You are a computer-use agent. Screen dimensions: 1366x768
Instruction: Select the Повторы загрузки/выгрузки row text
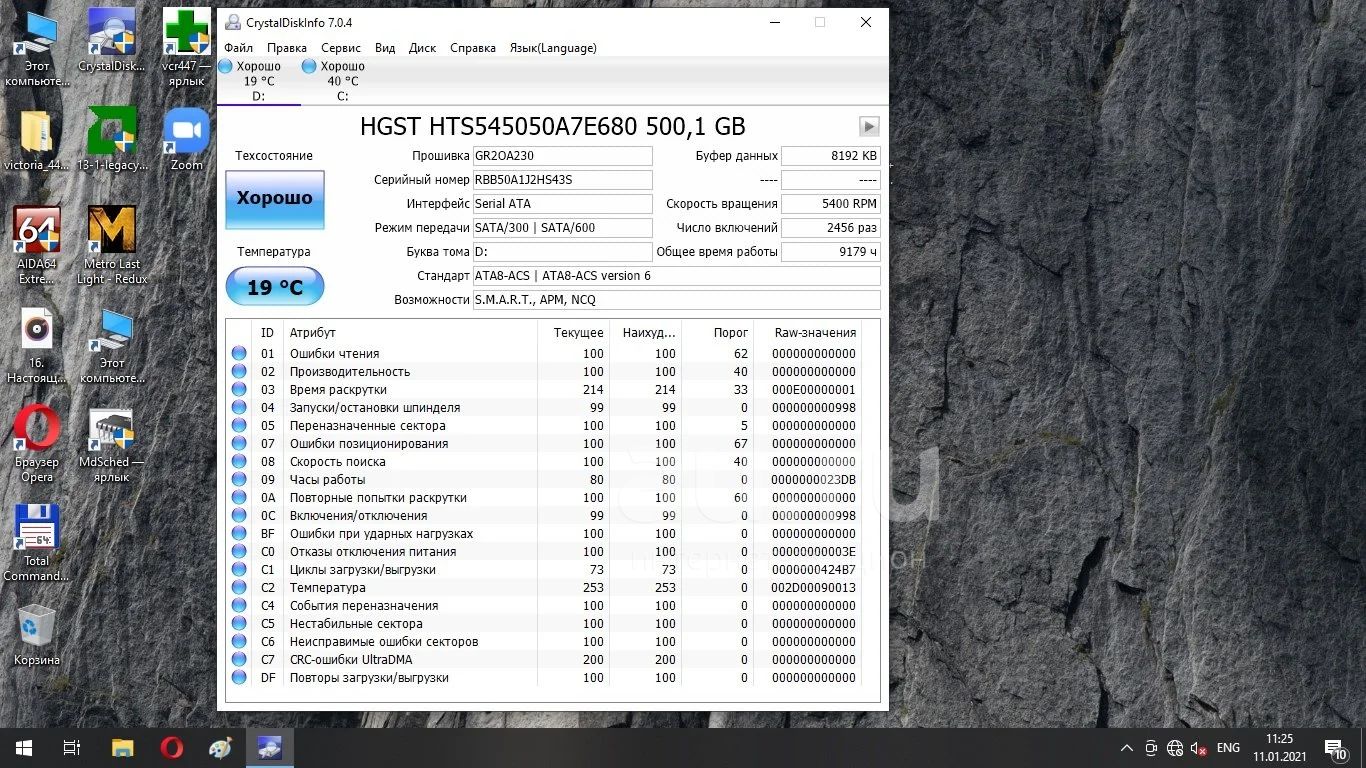tap(369, 678)
